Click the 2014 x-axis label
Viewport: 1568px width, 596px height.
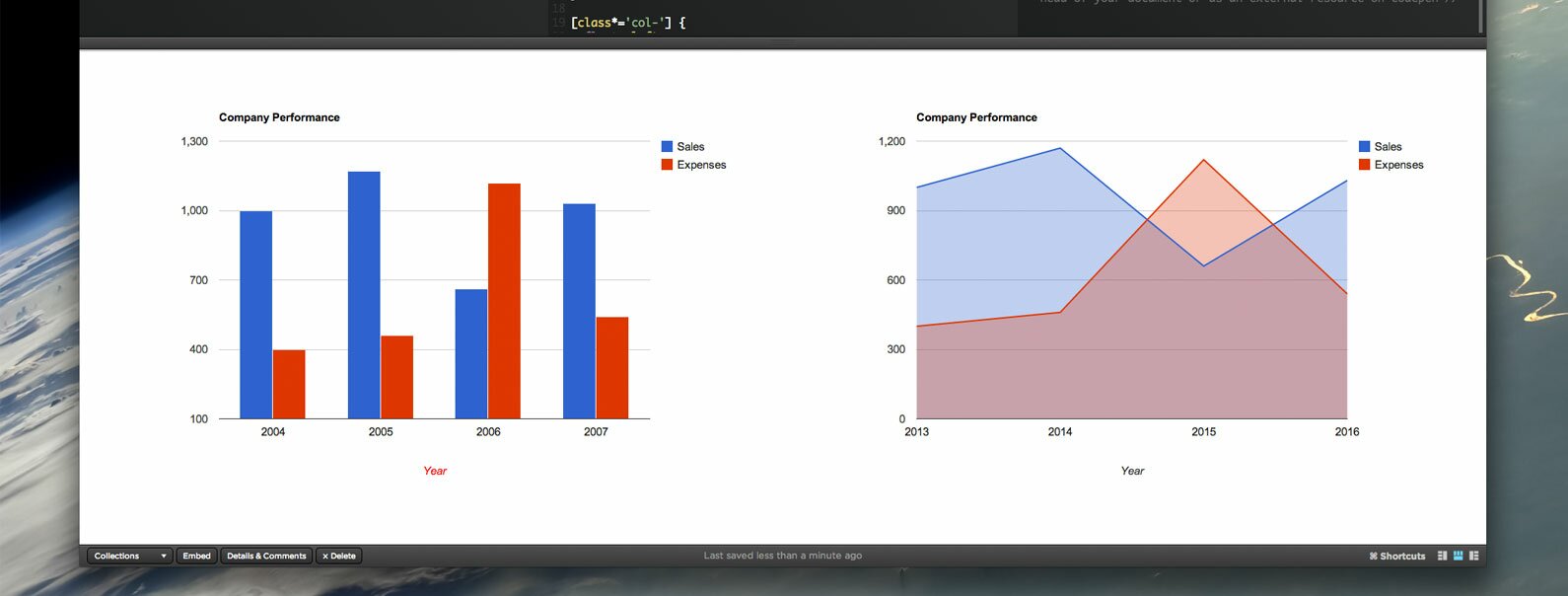(1060, 432)
